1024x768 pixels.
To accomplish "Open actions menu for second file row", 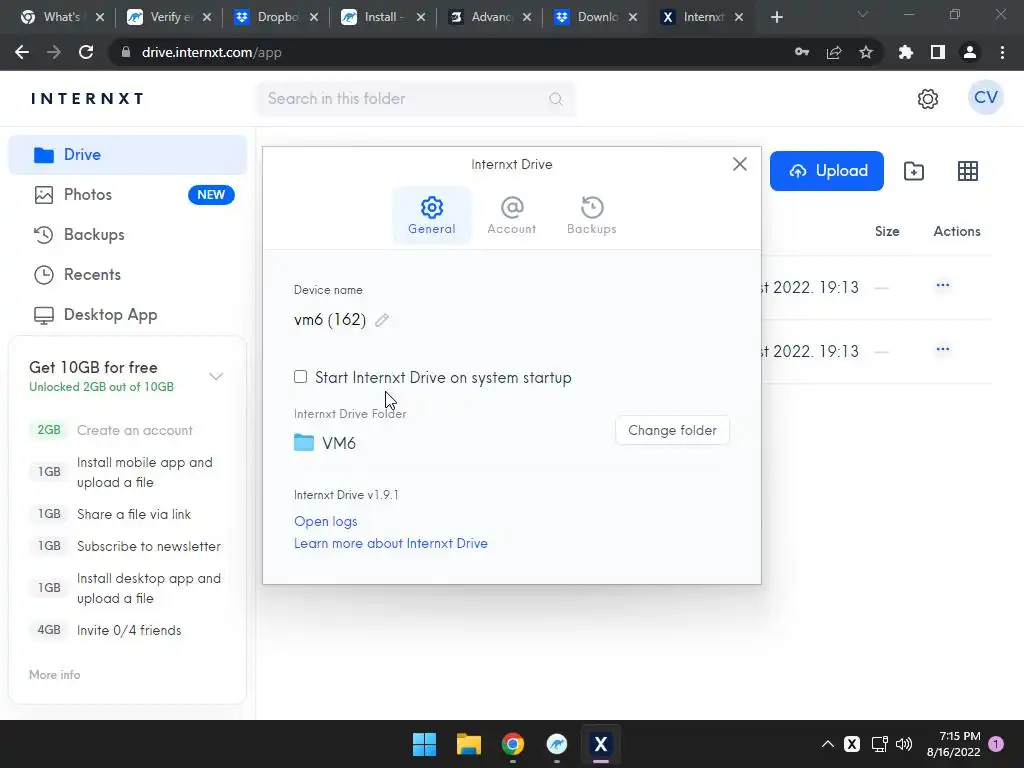I will pyautogui.click(x=942, y=349).
